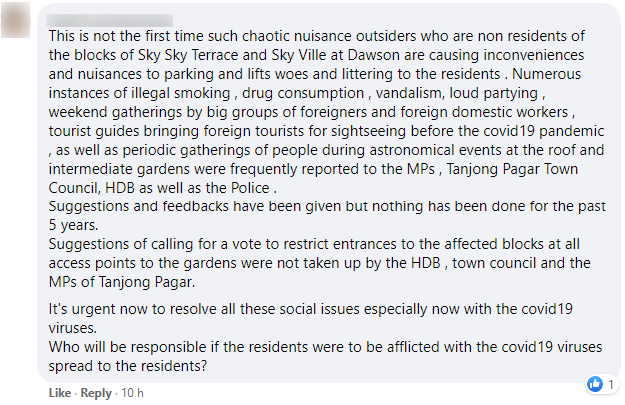Click the blue thumbs-up reaction icon
625x405 pixels.
[594, 384]
